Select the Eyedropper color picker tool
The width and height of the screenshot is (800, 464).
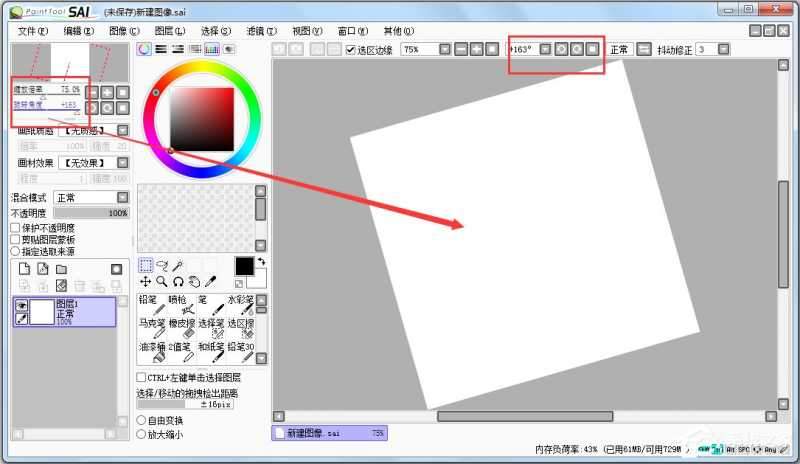[x=209, y=282]
